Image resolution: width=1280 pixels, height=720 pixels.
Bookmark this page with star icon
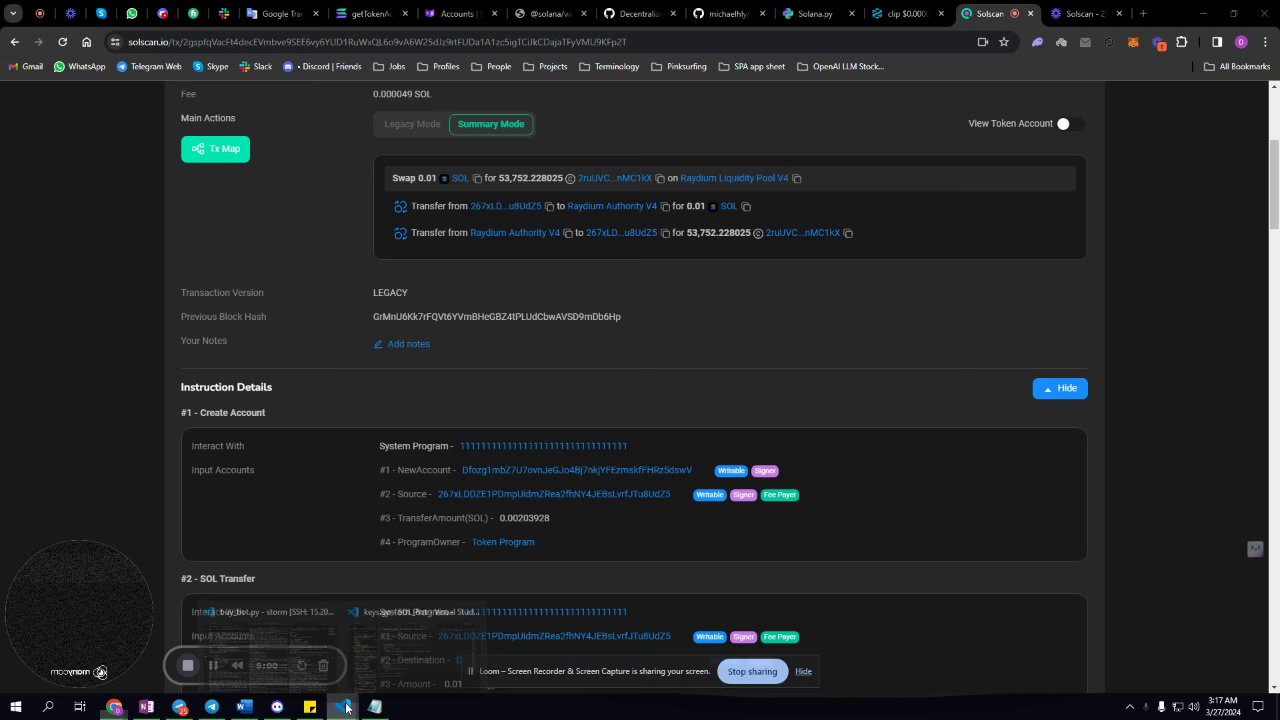pyautogui.click(x=1003, y=42)
